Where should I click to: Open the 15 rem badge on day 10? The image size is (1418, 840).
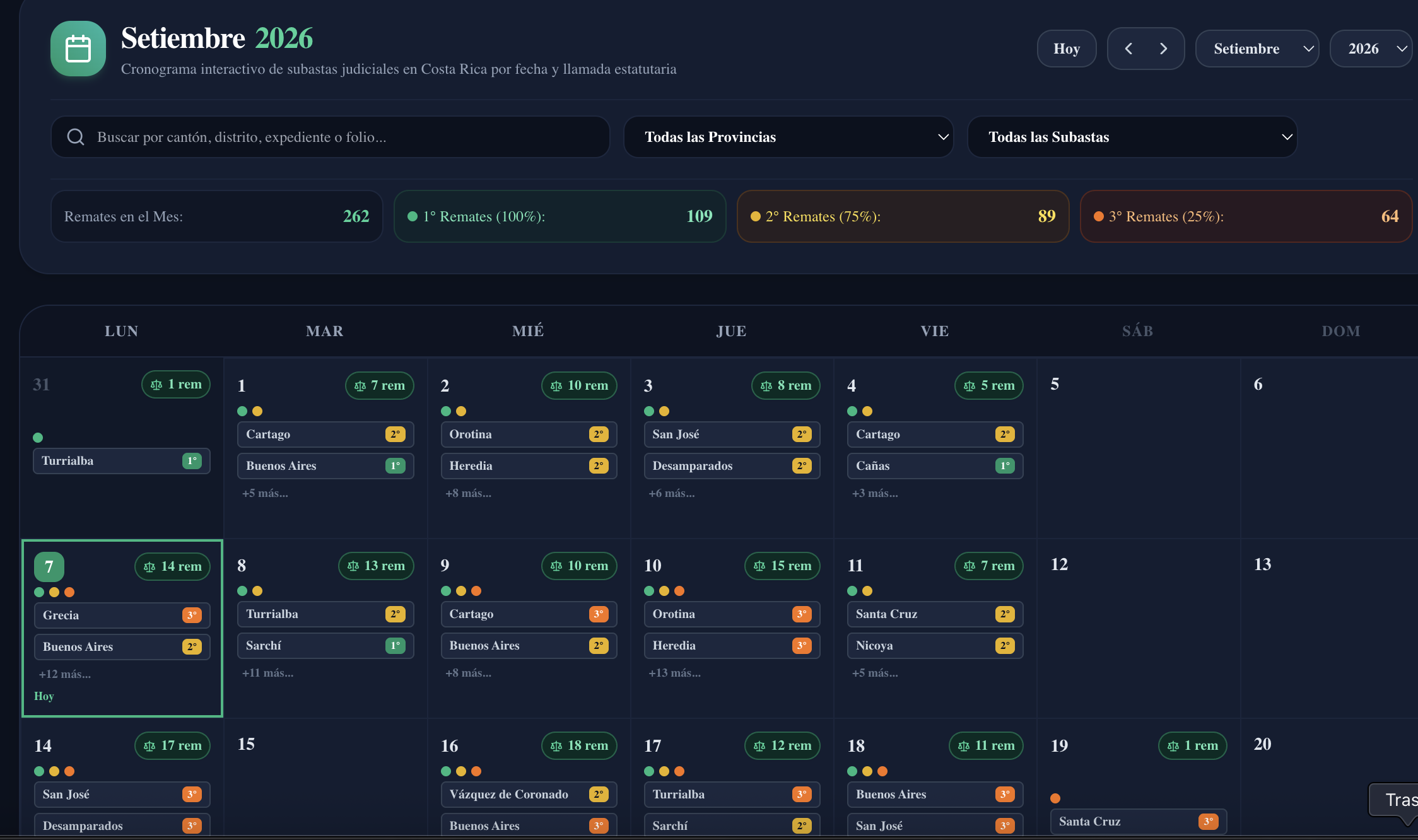pos(782,566)
